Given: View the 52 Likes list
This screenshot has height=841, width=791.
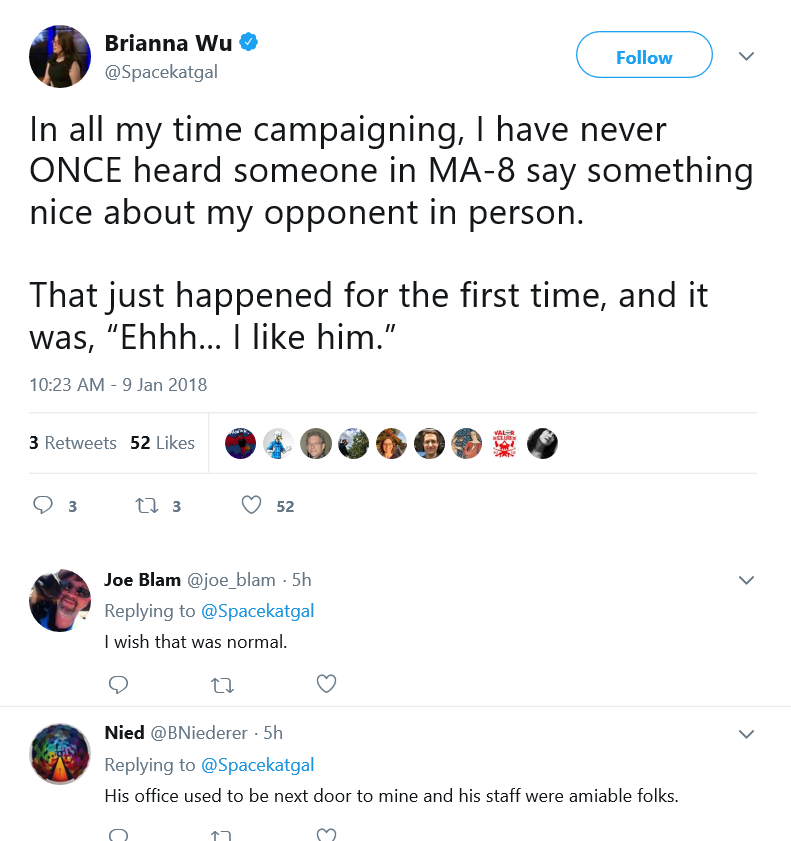Looking at the screenshot, I should pyautogui.click(x=162, y=442).
